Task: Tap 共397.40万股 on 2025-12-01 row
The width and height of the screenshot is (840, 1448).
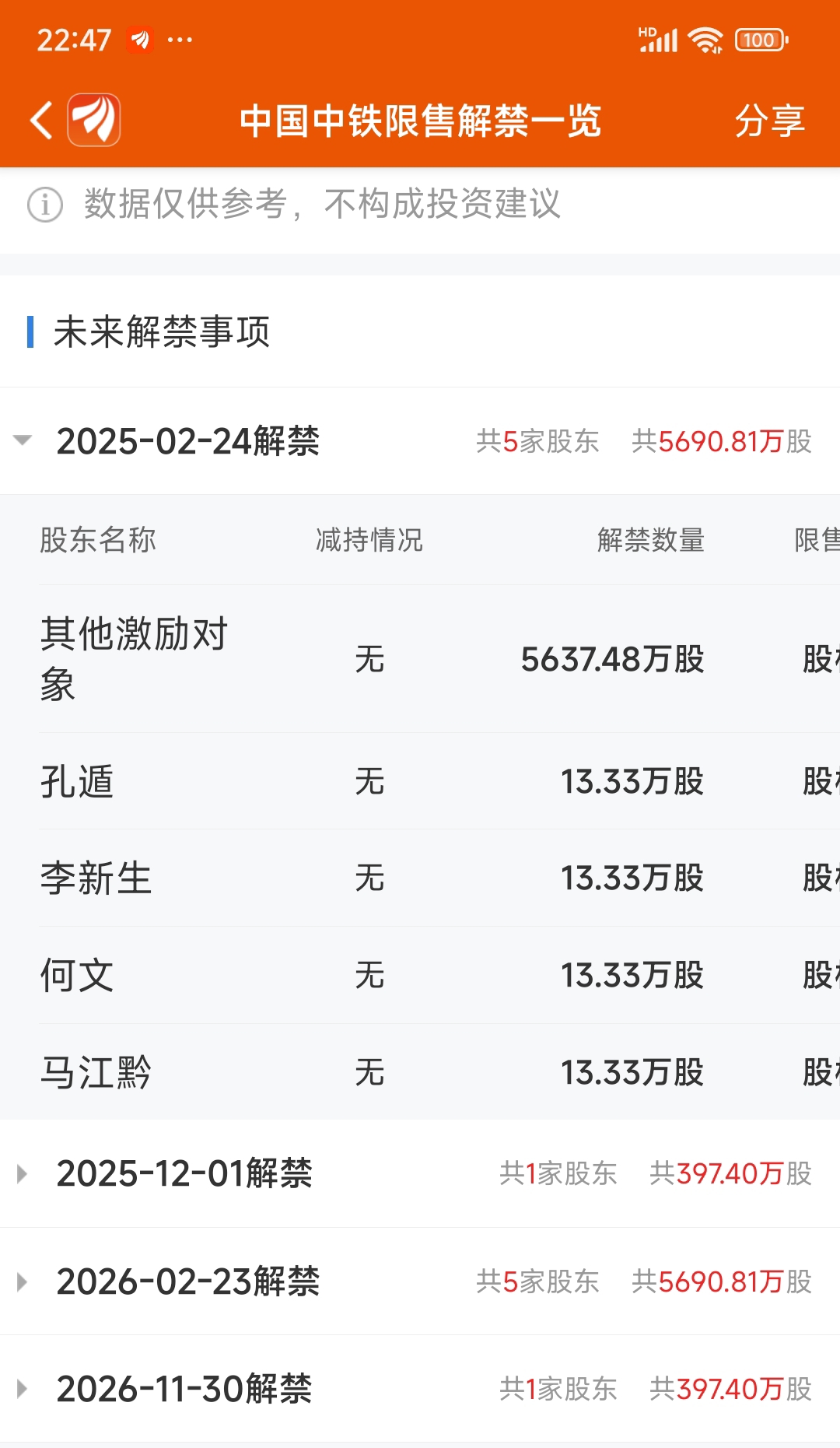Action: click(x=730, y=1173)
